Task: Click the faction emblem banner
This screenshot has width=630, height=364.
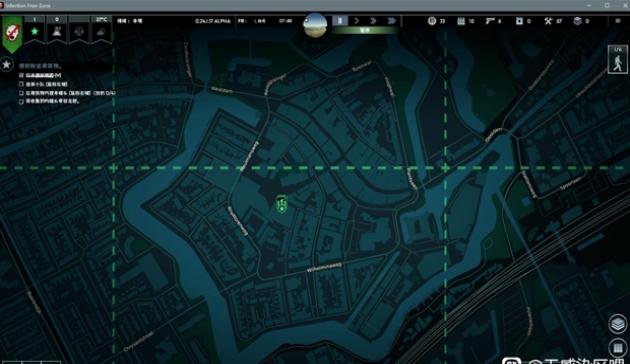Action: click(12, 34)
